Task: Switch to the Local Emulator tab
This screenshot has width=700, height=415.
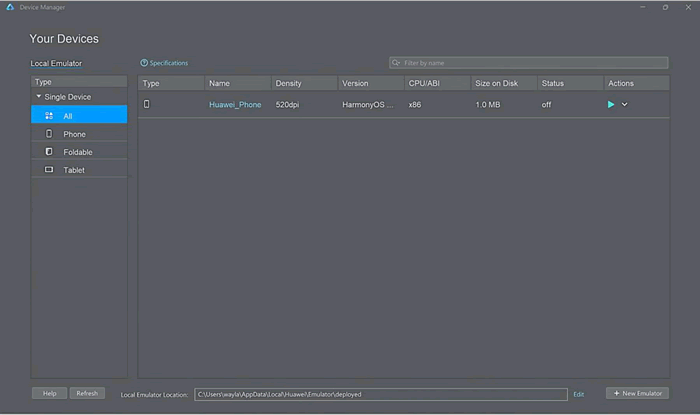Action: click(x=56, y=63)
